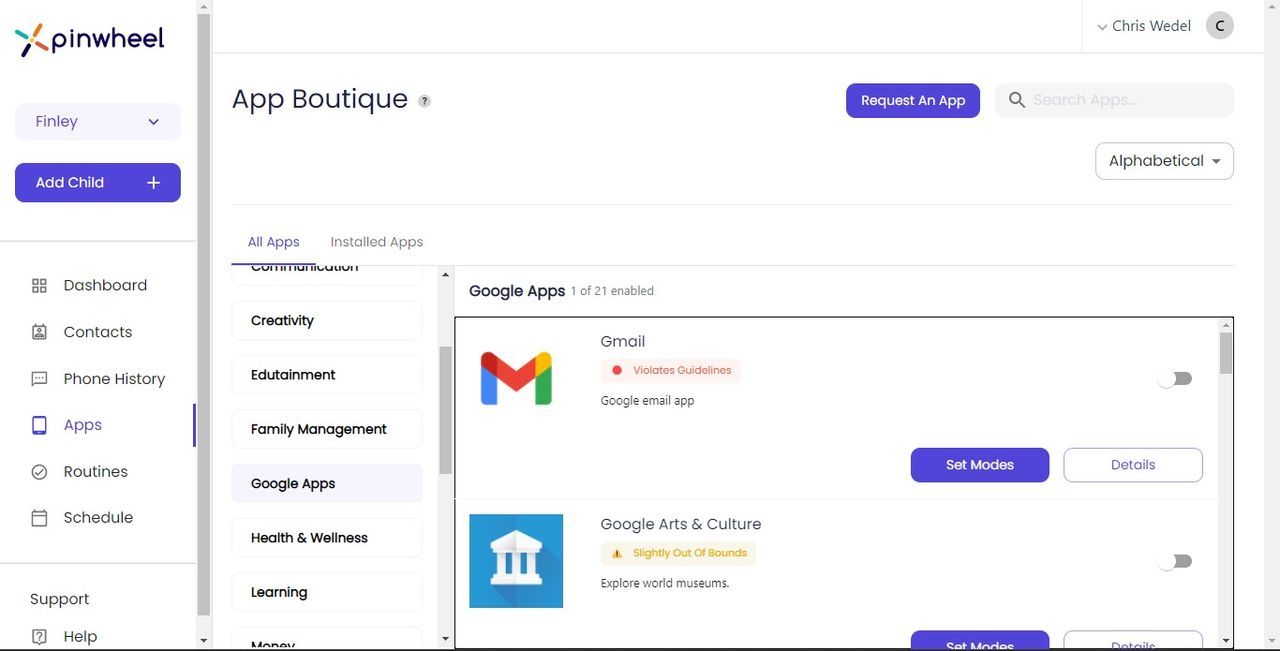The image size is (1280, 651).
Task: Click the red Violates Guidelines badge
Action: point(671,370)
